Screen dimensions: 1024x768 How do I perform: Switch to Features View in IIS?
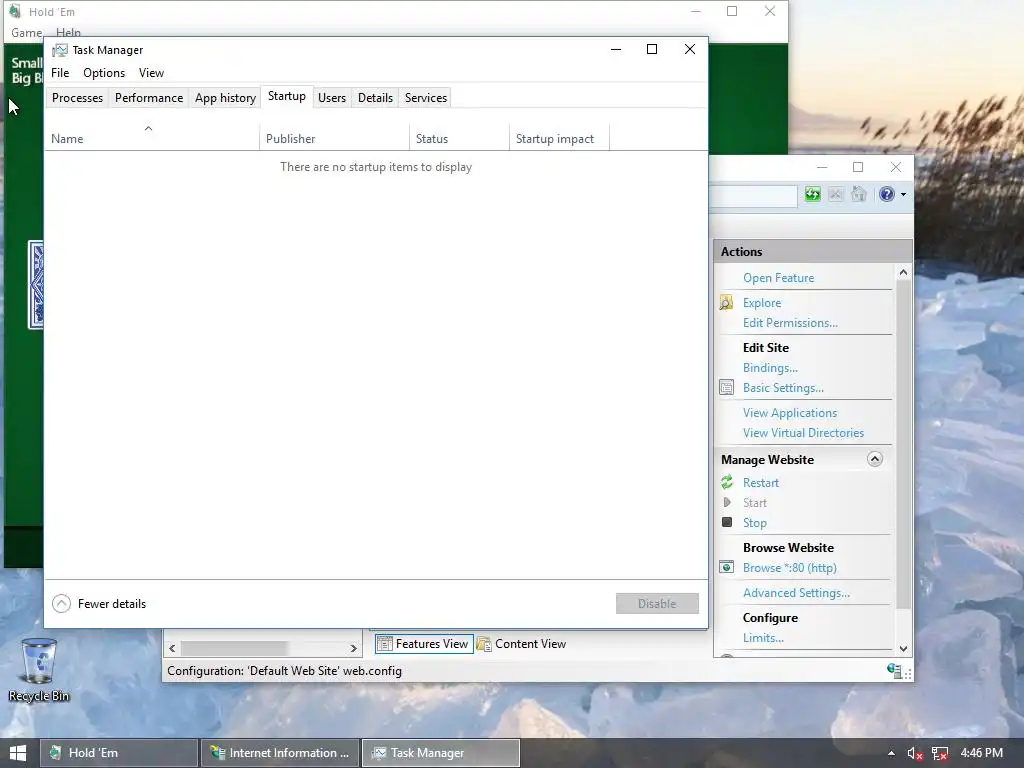424,644
